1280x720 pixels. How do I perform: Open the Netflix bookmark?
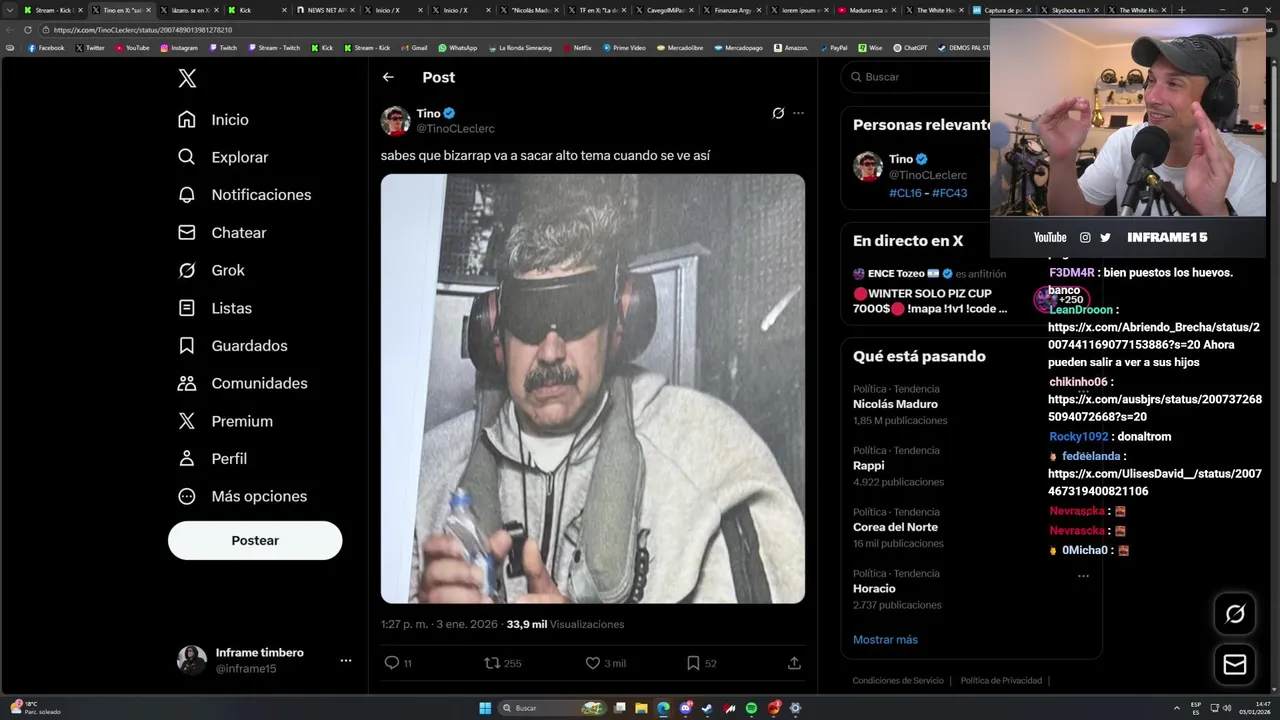(x=577, y=47)
